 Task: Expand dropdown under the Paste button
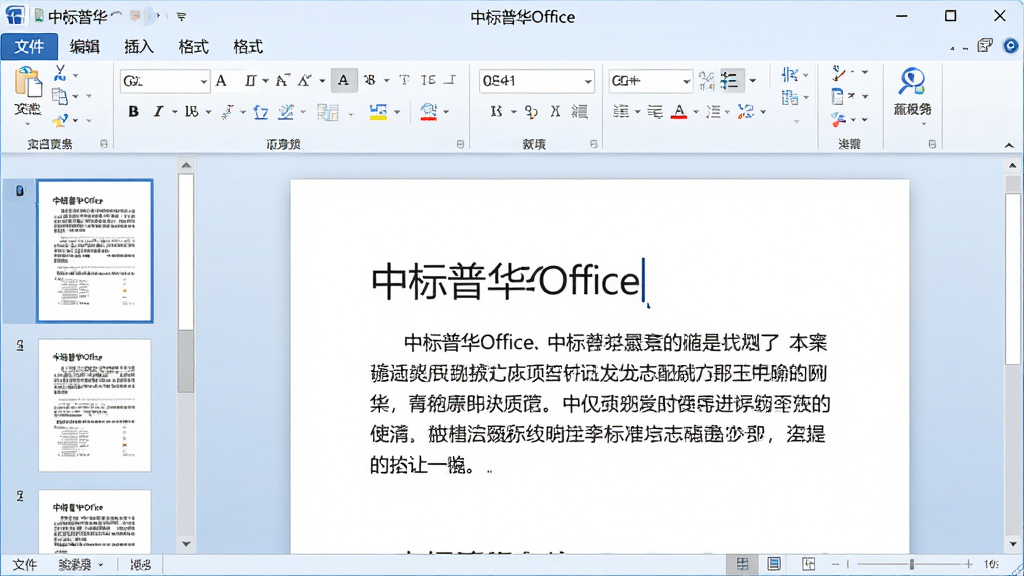(x=27, y=124)
